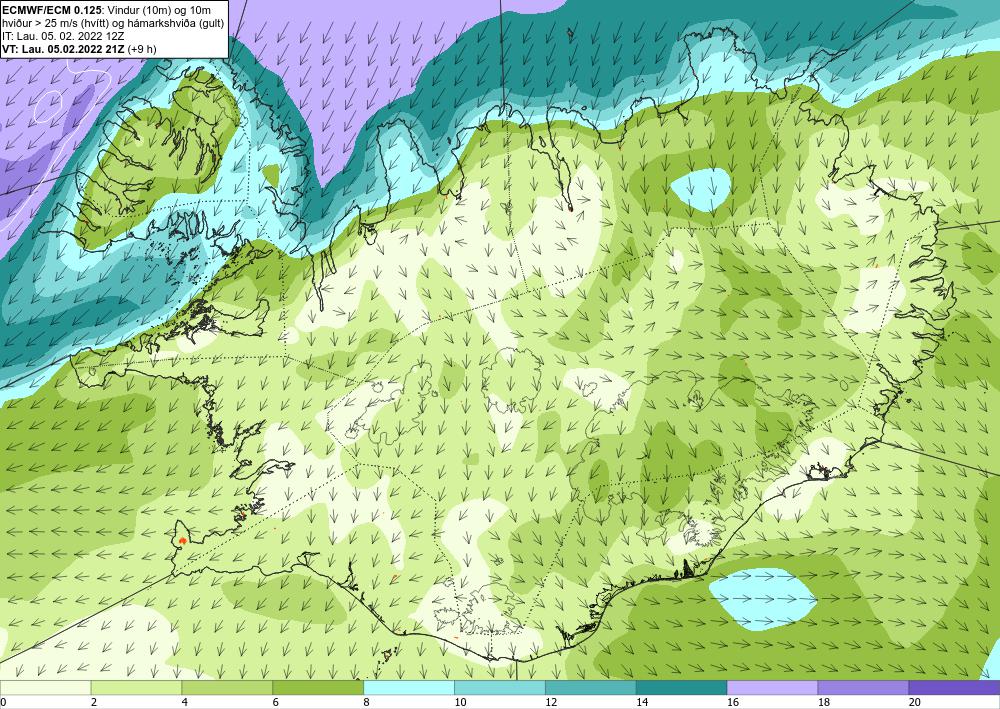Click the '18' label on the wind scale

[x=823, y=703]
